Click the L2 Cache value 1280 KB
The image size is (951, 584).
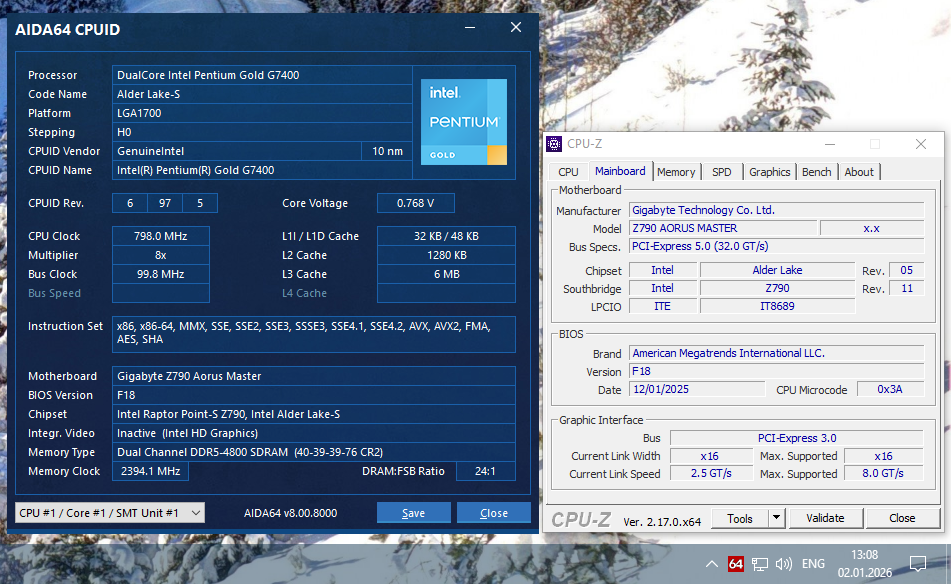tap(446, 255)
